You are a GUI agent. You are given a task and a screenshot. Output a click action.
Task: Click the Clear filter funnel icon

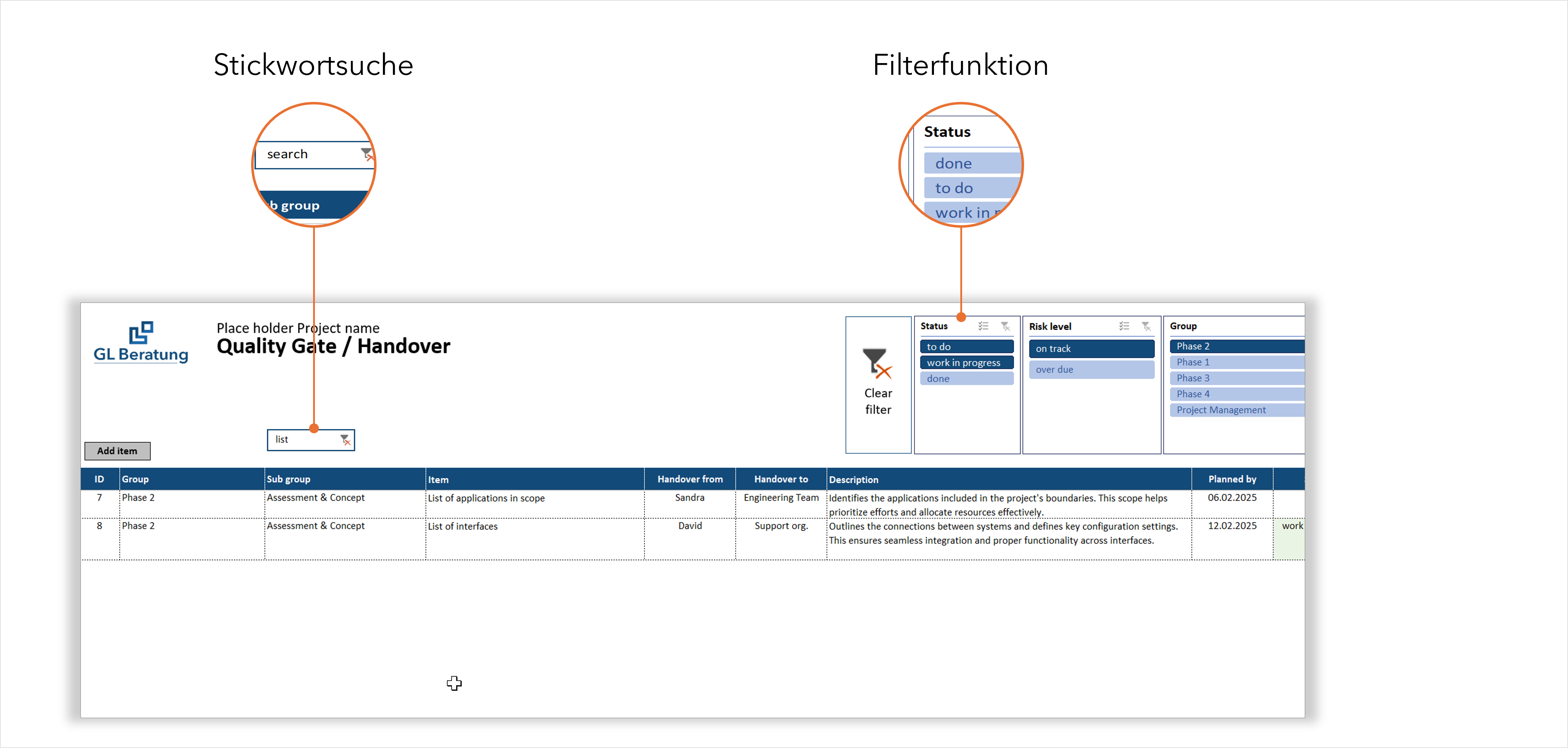click(x=877, y=363)
